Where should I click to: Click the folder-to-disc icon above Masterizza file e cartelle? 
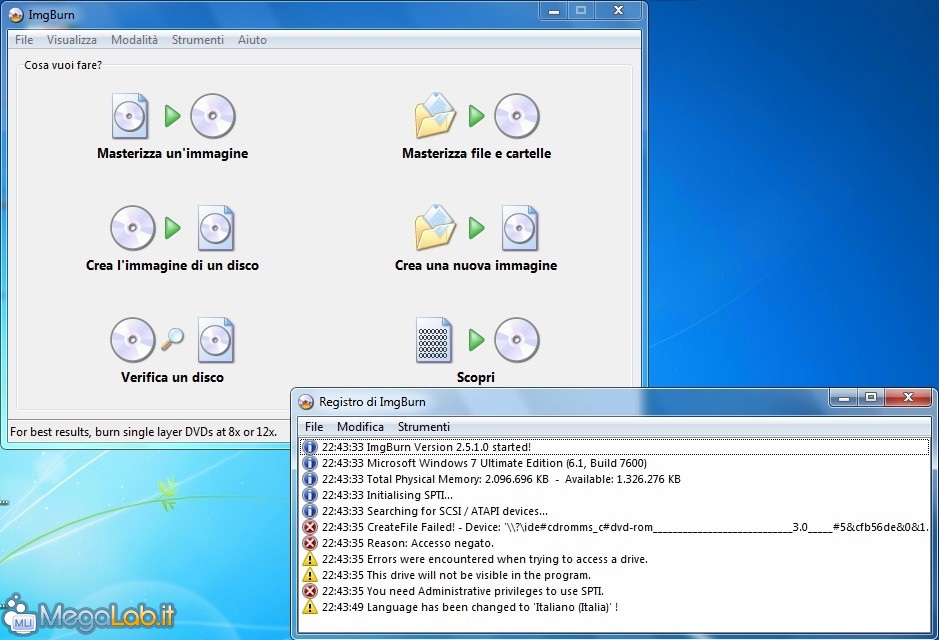tap(477, 116)
